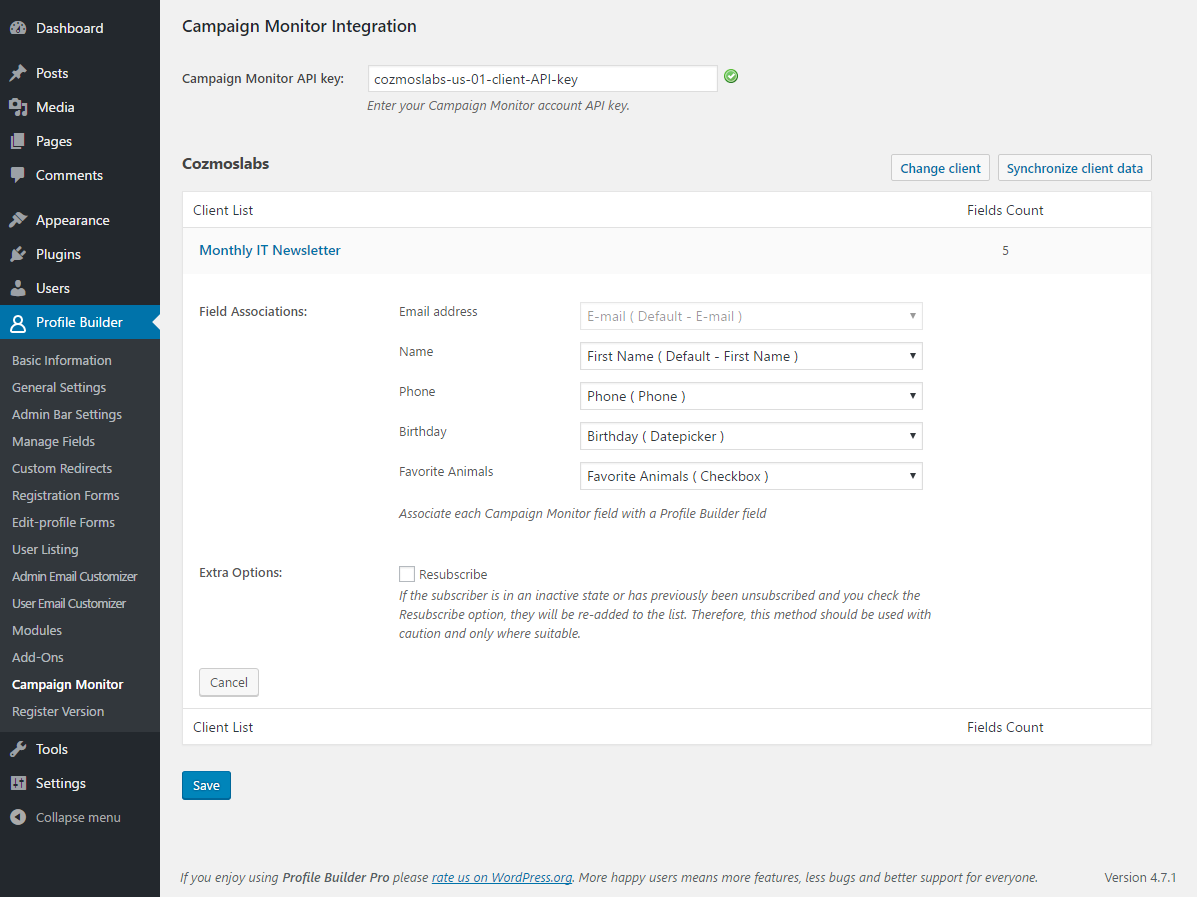Click the Campaign Monitor API key field
Image resolution: width=1197 pixels, height=897 pixels.
(543, 79)
